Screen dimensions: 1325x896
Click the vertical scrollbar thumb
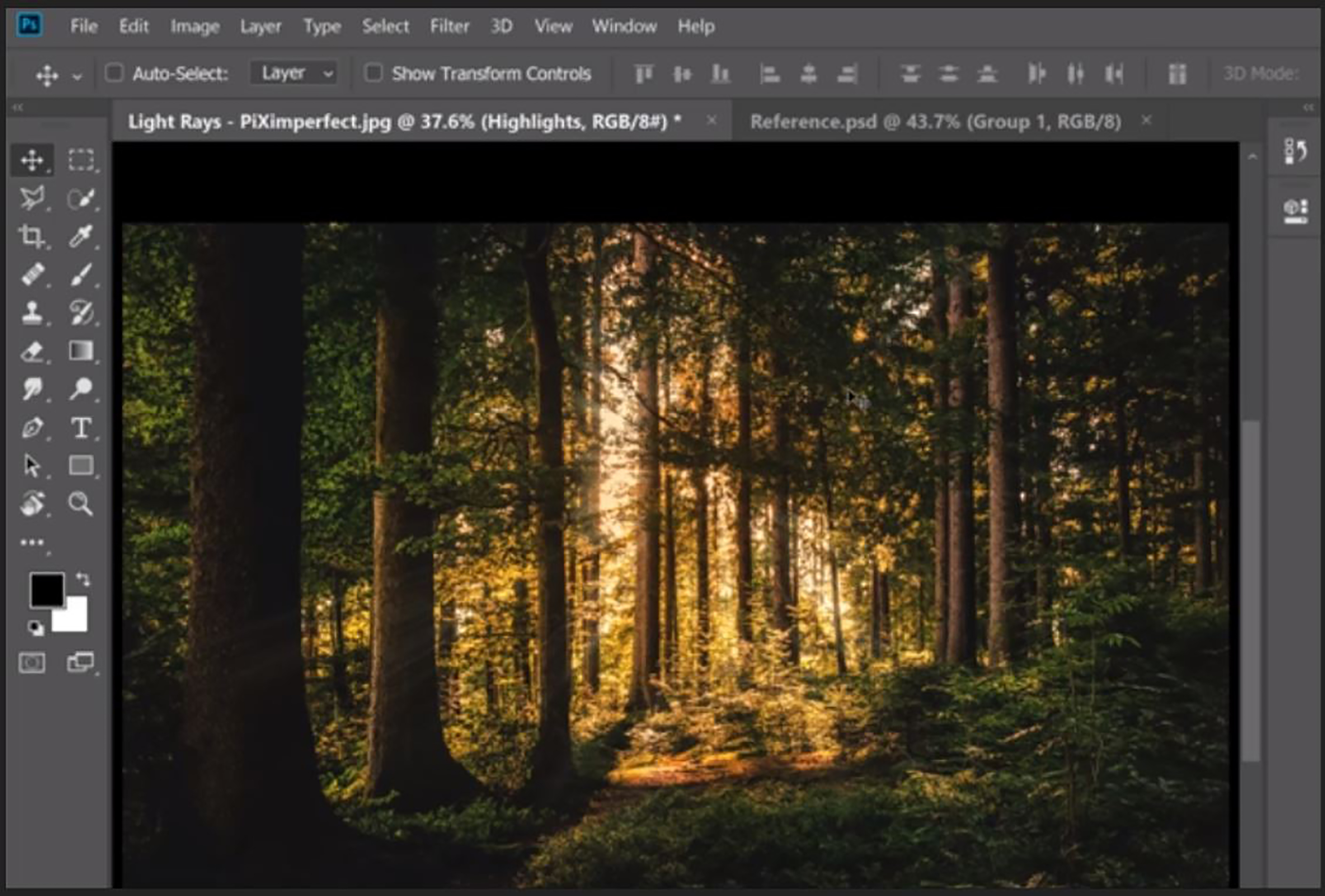[x=1251, y=590]
